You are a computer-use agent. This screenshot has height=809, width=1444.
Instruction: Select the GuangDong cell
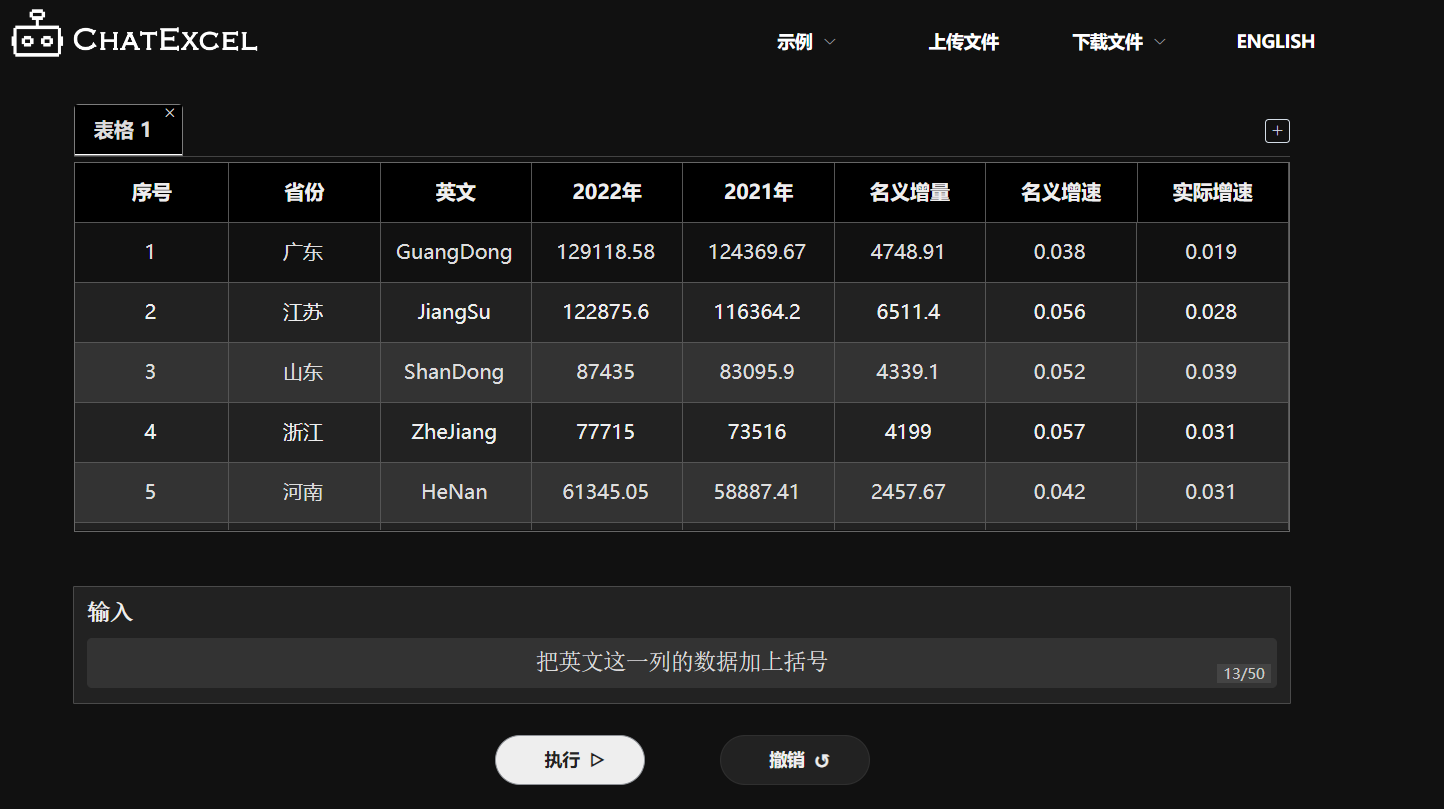tap(454, 252)
